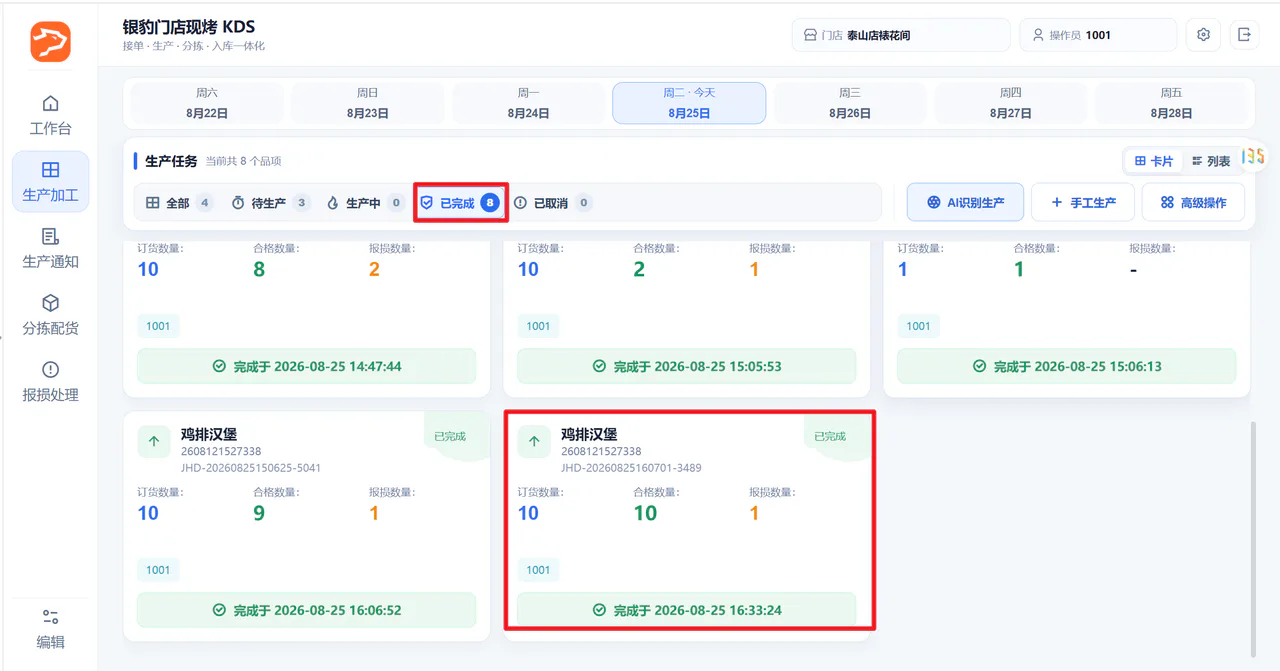Screen dimensions: 1280x671
Task: Open the 分拣配货 sidebar section
Action: click(50, 315)
